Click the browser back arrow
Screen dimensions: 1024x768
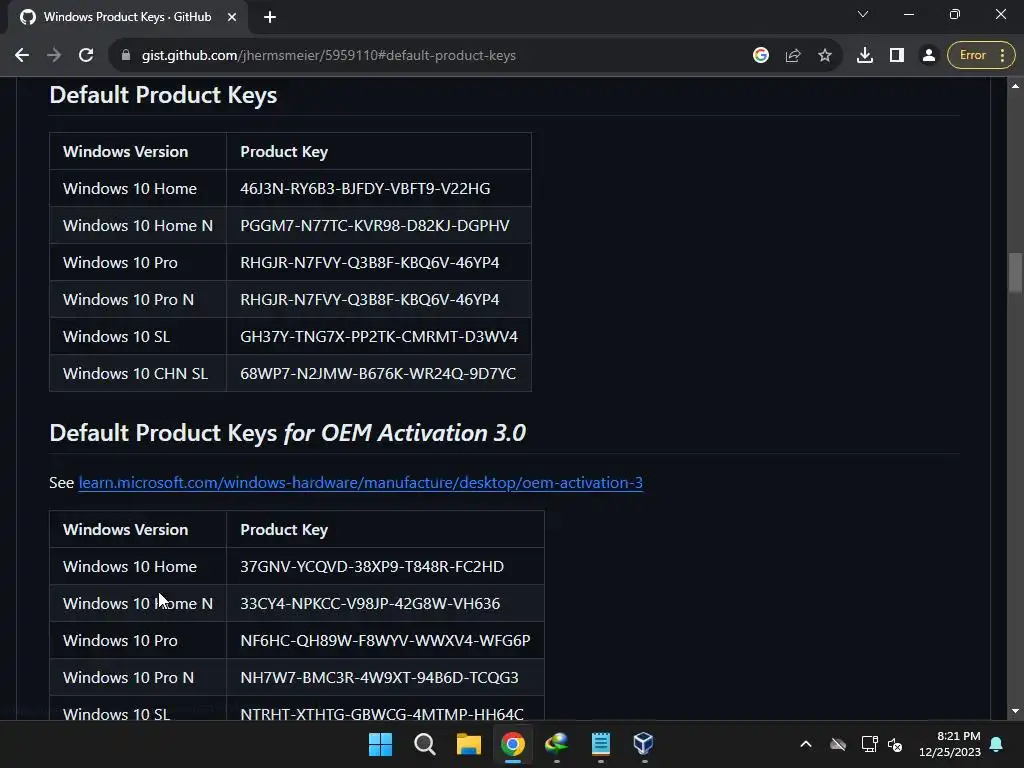(22, 56)
